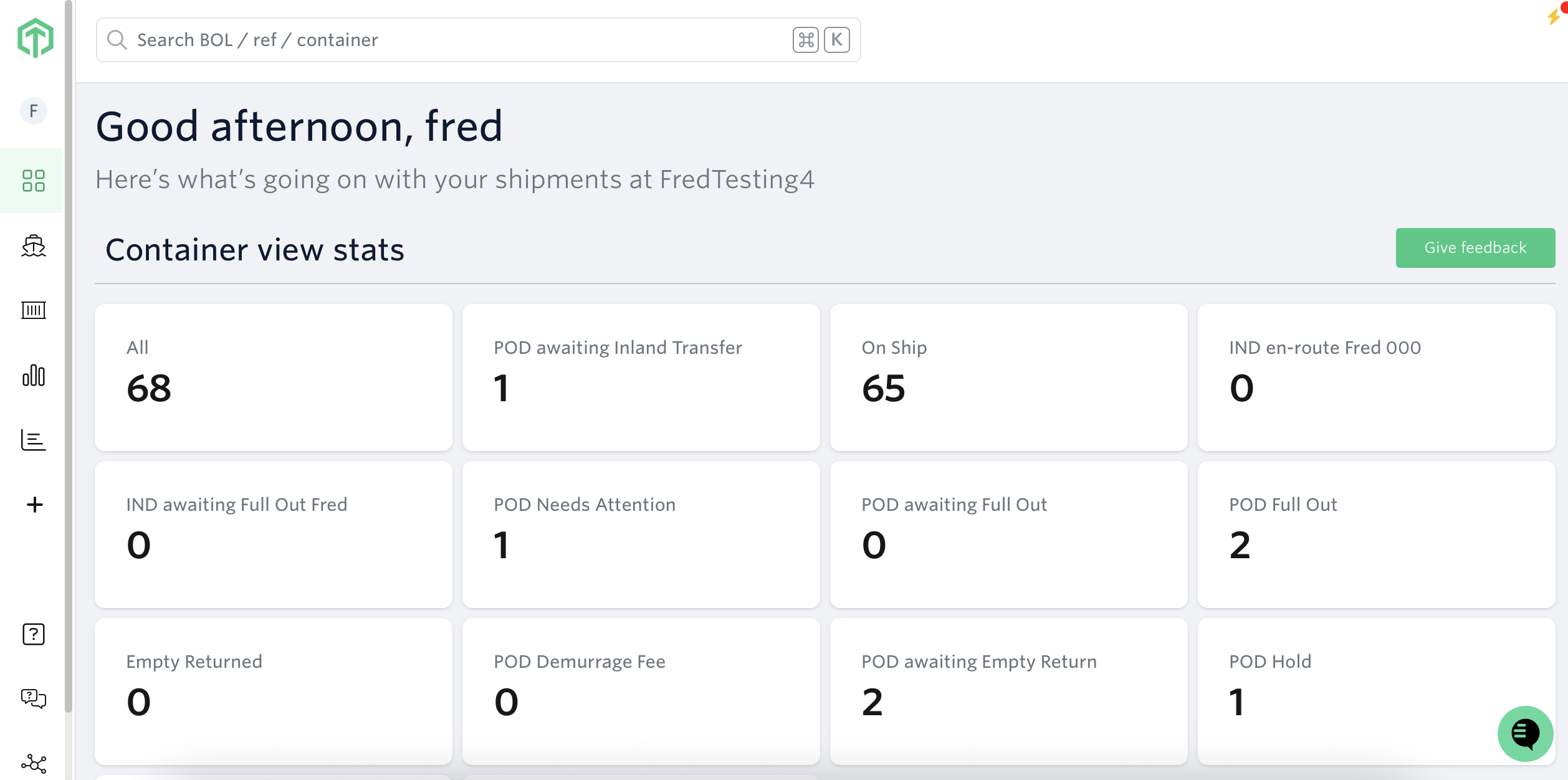Open the sidebar chat bubbles icon

tap(34, 698)
